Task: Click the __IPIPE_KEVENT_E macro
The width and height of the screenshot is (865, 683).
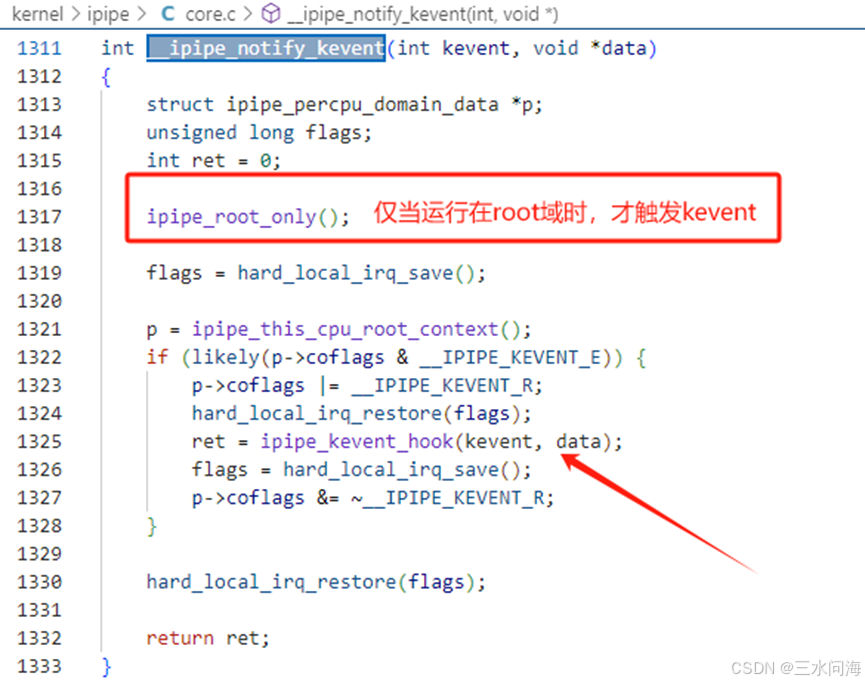Action: coord(510,357)
